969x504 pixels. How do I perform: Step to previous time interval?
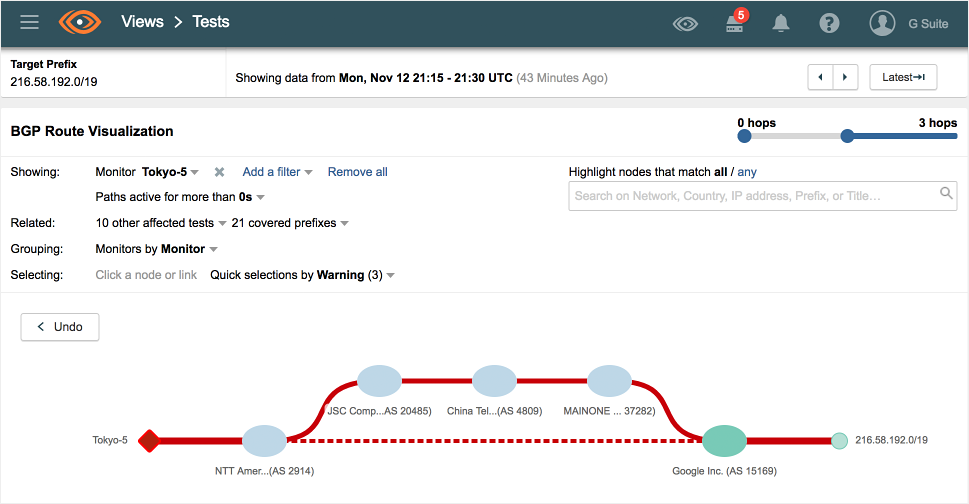(821, 77)
